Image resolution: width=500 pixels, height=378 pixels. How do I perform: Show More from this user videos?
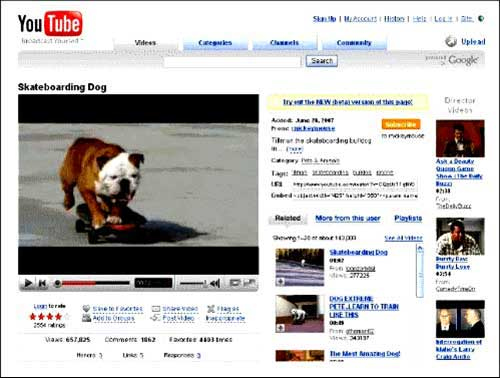(x=348, y=218)
